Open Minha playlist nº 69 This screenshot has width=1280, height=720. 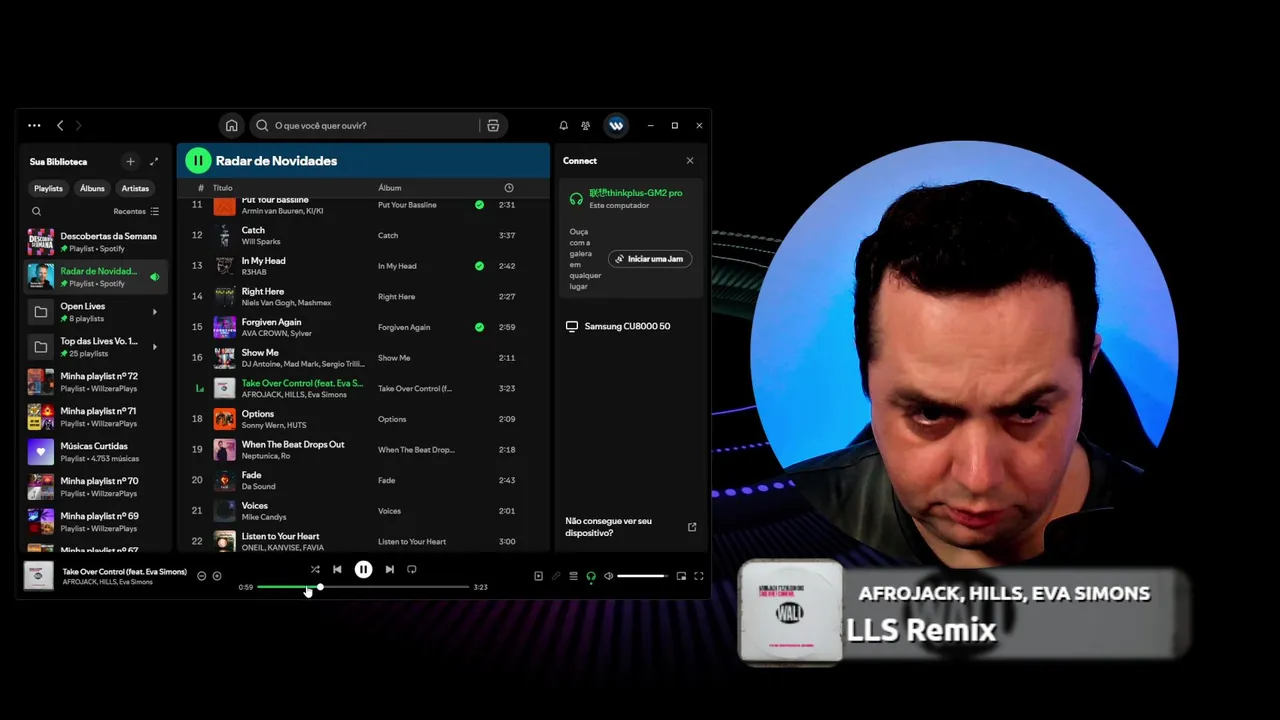(x=96, y=522)
